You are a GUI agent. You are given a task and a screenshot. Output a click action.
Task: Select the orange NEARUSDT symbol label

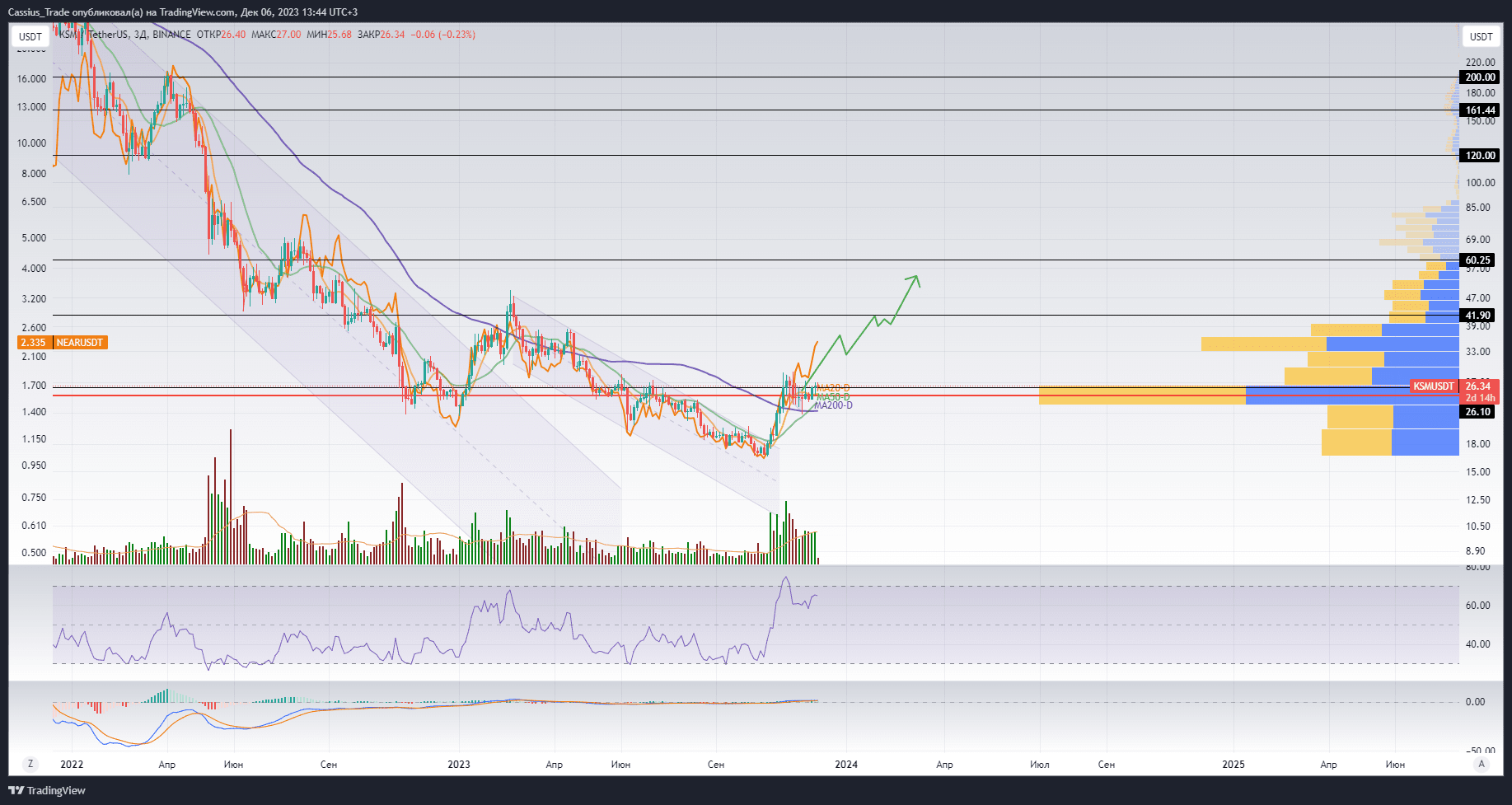(80, 343)
